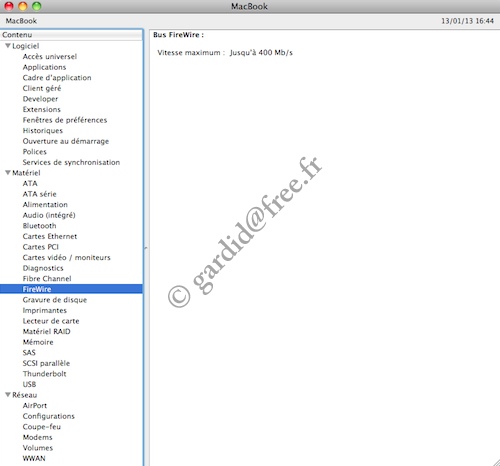
Task: Click the sidebar split divider handle
Action: click(146, 248)
